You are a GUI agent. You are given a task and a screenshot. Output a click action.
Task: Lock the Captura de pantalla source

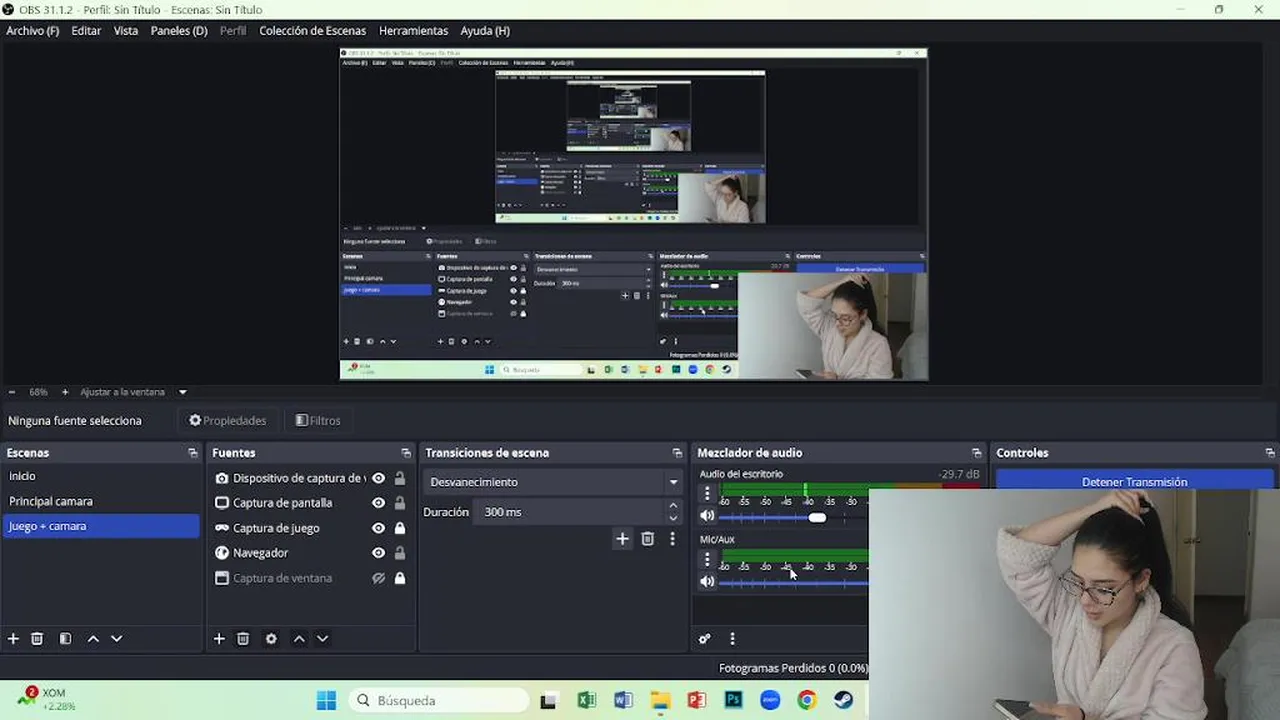[x=400, y=503]
